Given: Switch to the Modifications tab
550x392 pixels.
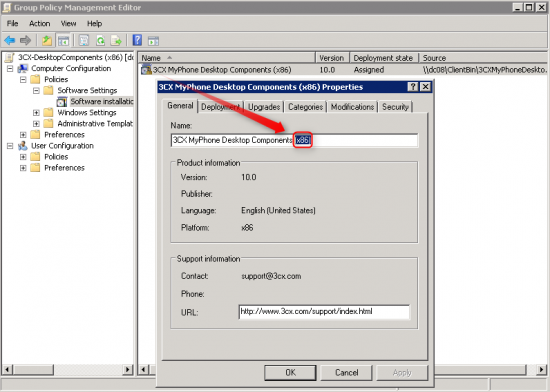Looking at the screenshot, I should pos(353,107).
